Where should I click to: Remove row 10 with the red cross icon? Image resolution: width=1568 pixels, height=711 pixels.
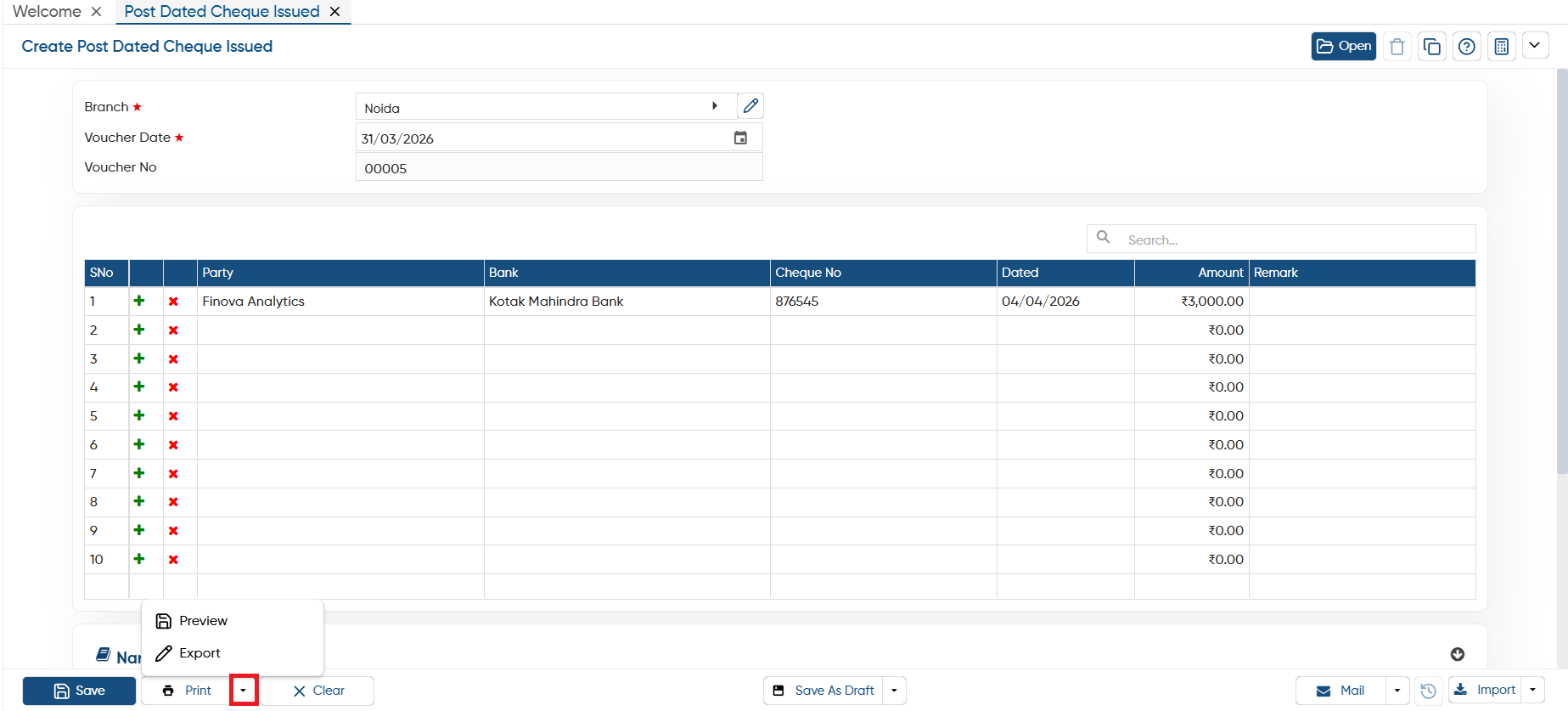(173, 560)
